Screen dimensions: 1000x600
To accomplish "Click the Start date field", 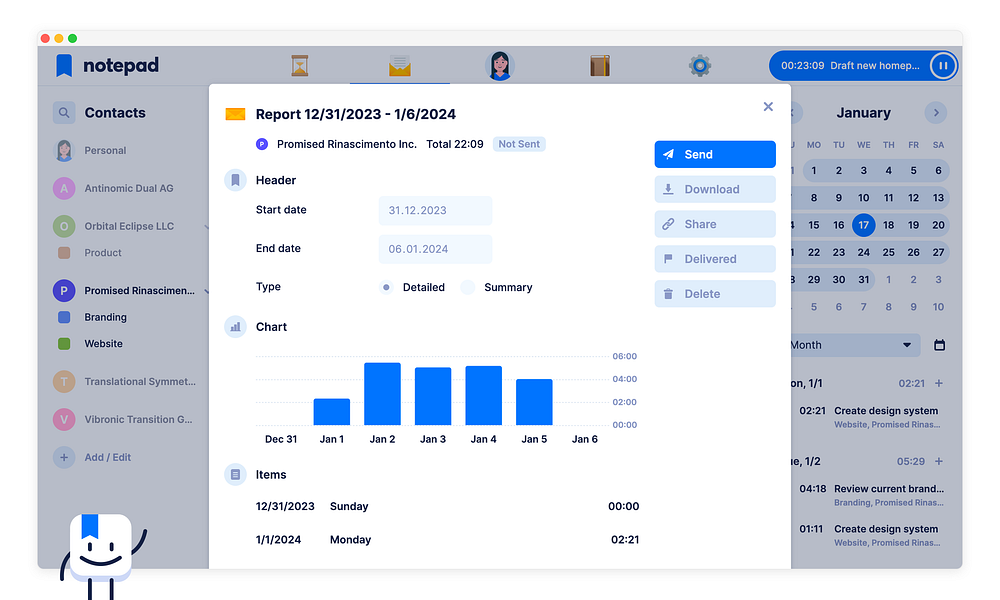I will 436,210.
